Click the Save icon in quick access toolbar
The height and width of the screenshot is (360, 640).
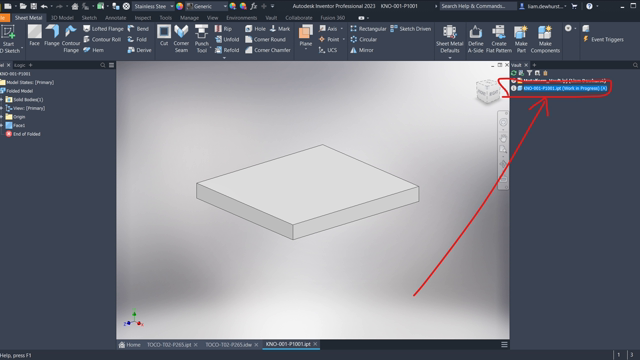[33, 6]
